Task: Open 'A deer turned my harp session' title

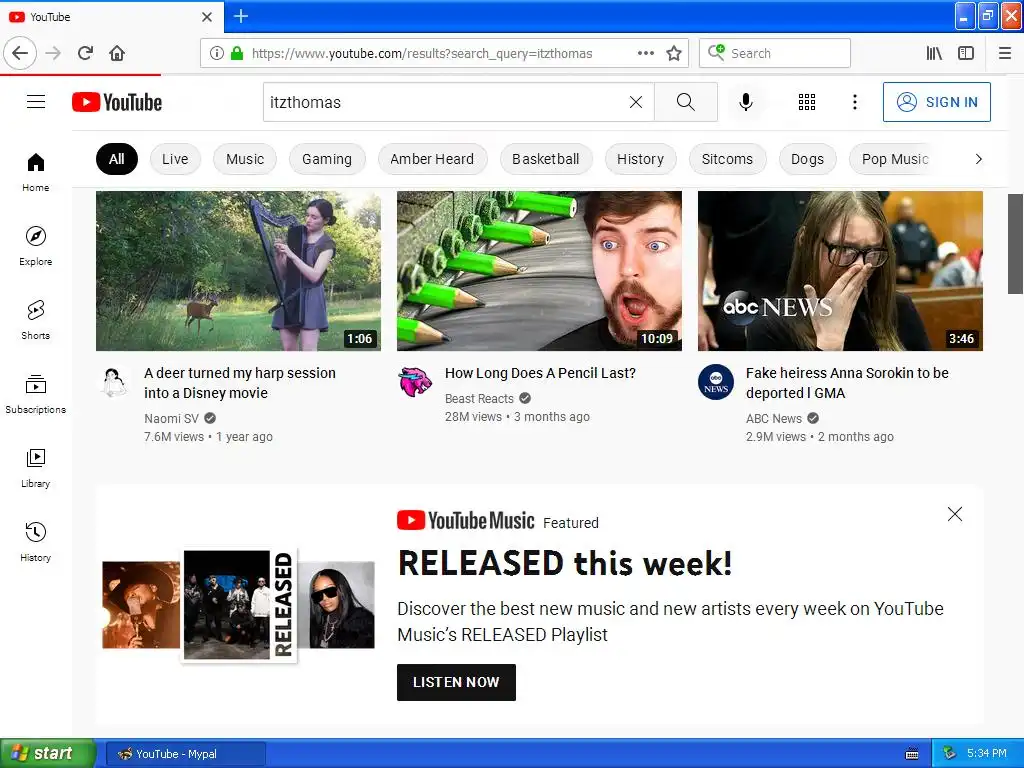Action: pos(240,383)
